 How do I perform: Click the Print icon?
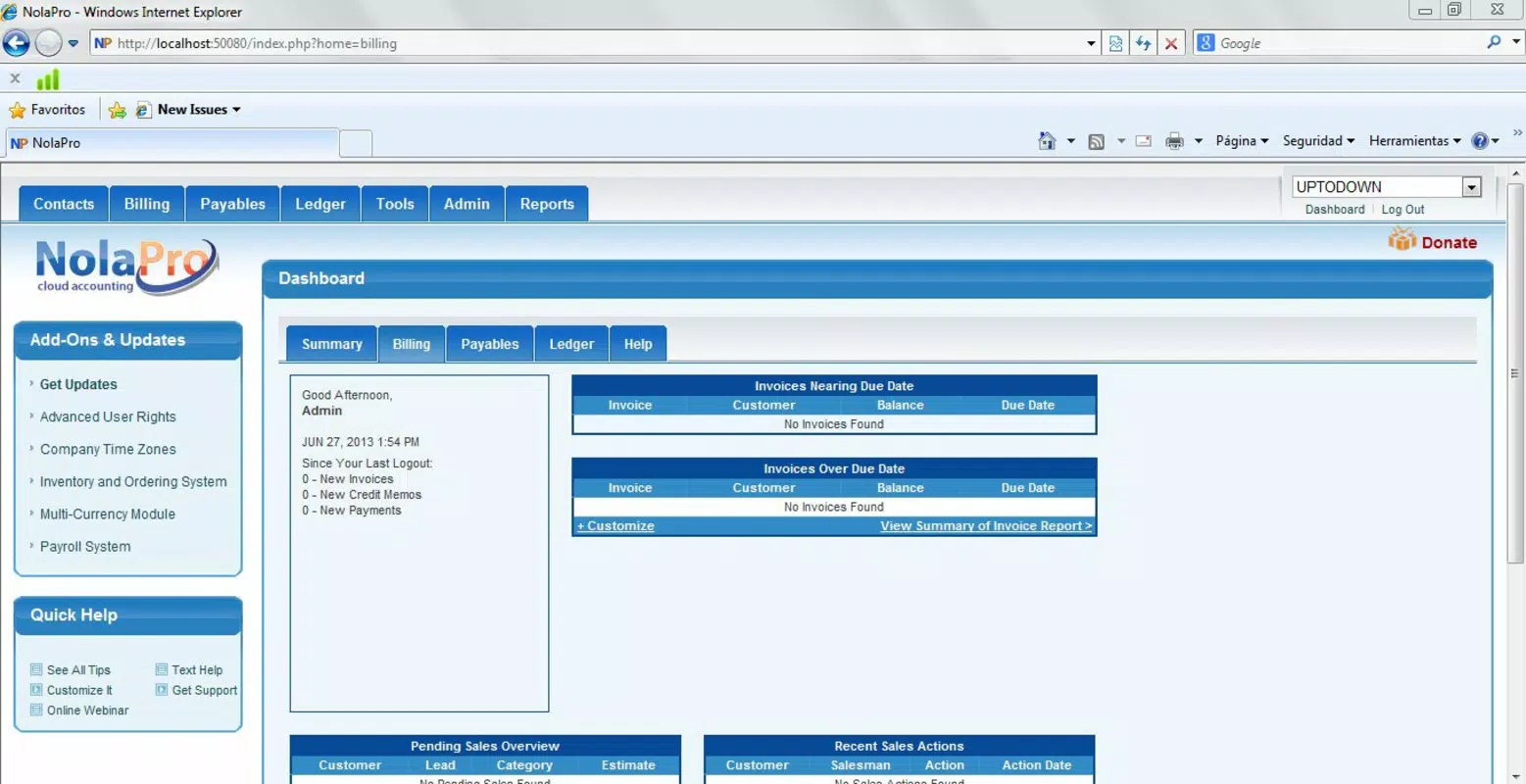(1174, 141)
